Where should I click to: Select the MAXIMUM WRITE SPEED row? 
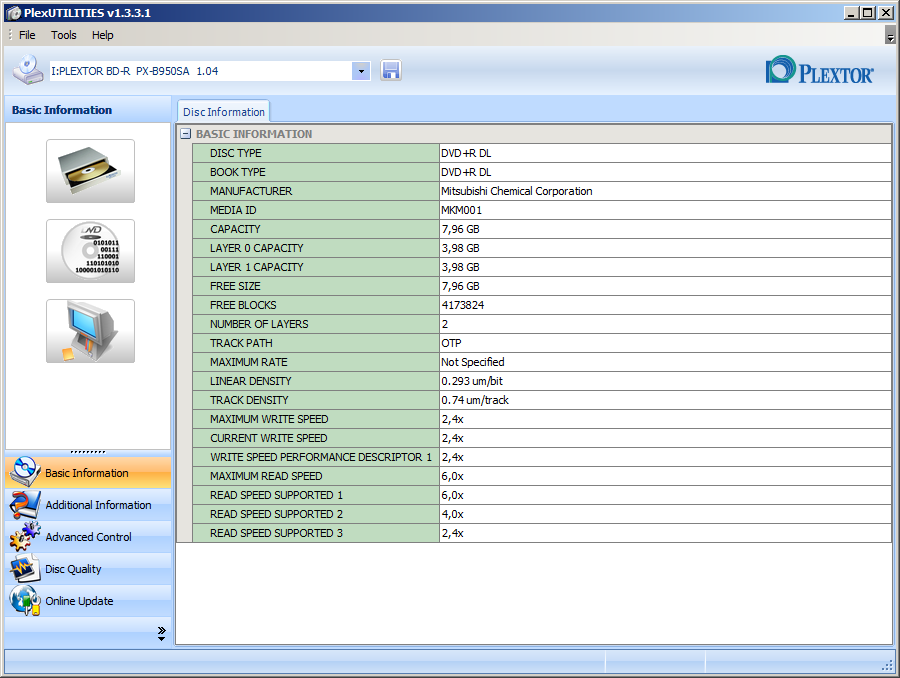tap(542, 419)
